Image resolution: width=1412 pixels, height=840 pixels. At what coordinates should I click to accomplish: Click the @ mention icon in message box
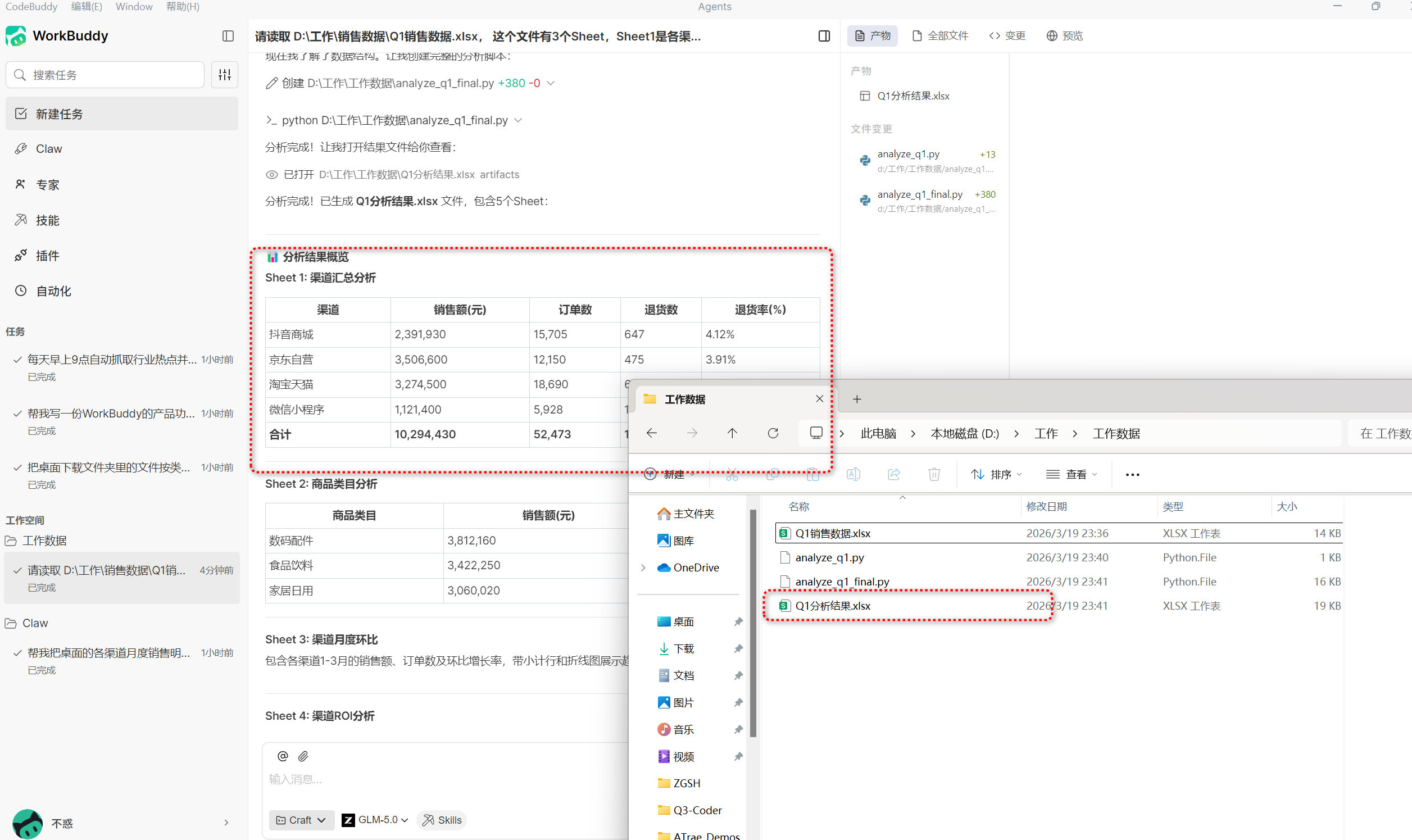point(283,756)
